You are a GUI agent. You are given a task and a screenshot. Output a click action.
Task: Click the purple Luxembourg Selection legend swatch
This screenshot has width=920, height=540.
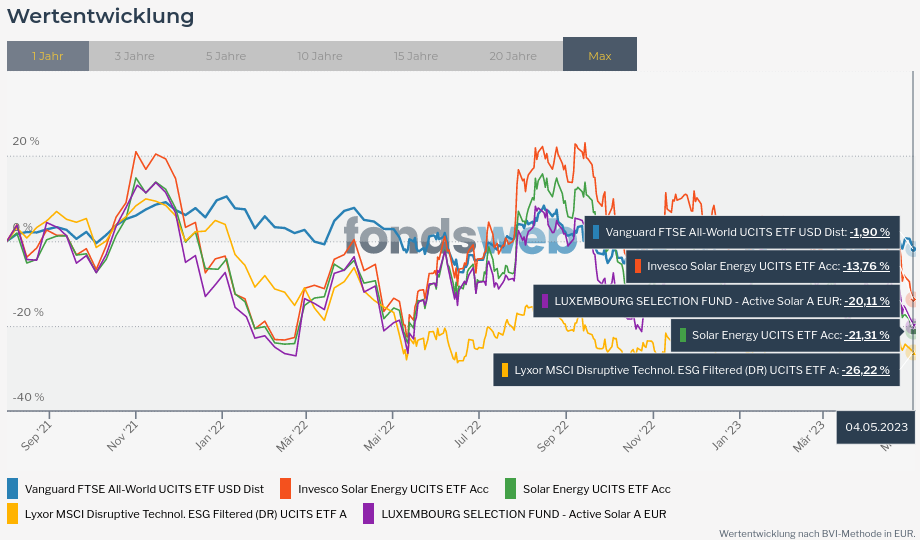click(369, 514)
